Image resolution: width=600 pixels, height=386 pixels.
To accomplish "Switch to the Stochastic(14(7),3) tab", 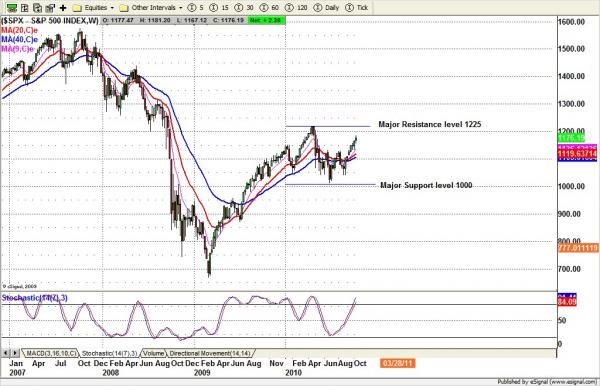I will point(109,353).
